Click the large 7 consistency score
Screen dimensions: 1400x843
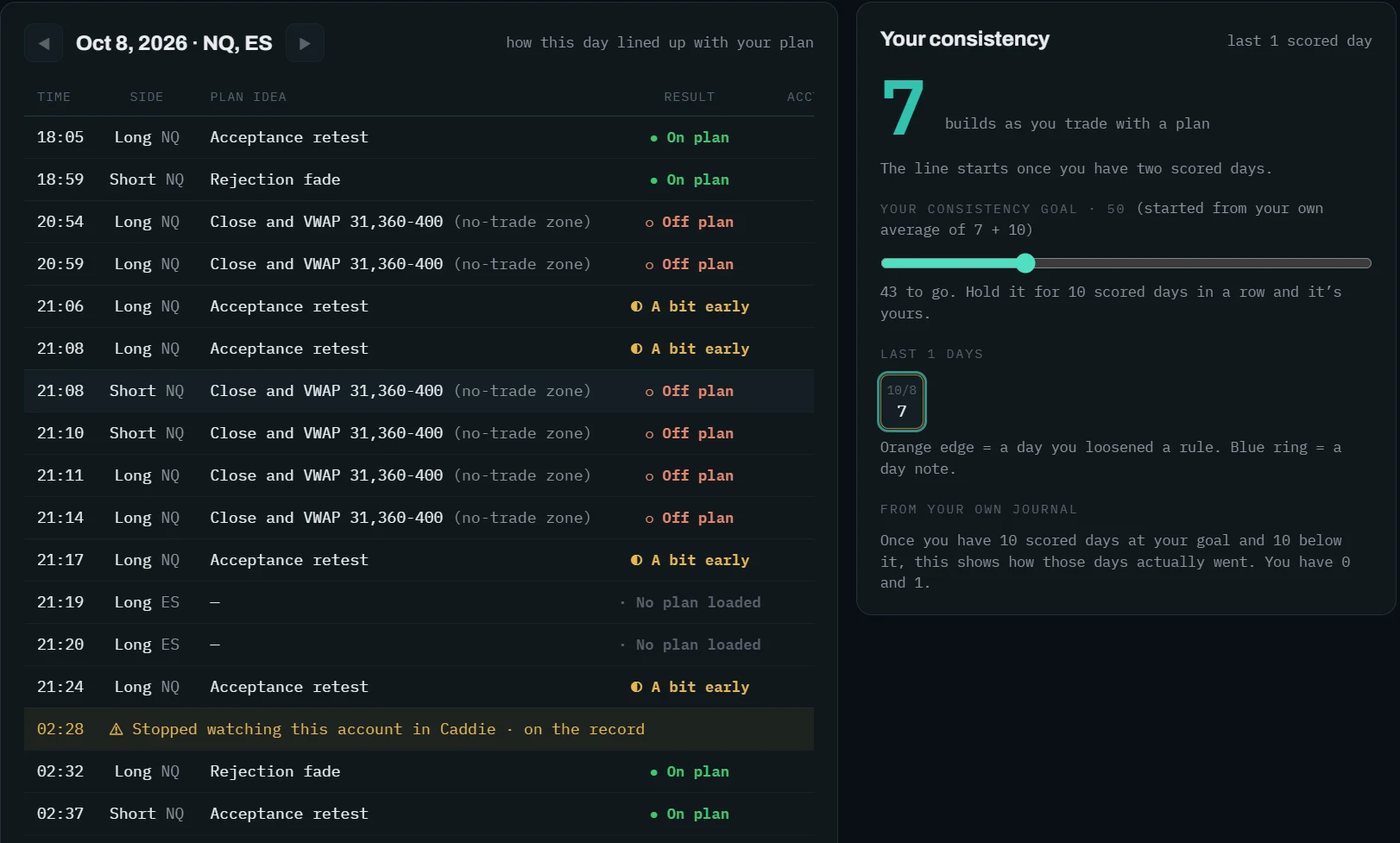pyautogui.click(x=904, y=107)
